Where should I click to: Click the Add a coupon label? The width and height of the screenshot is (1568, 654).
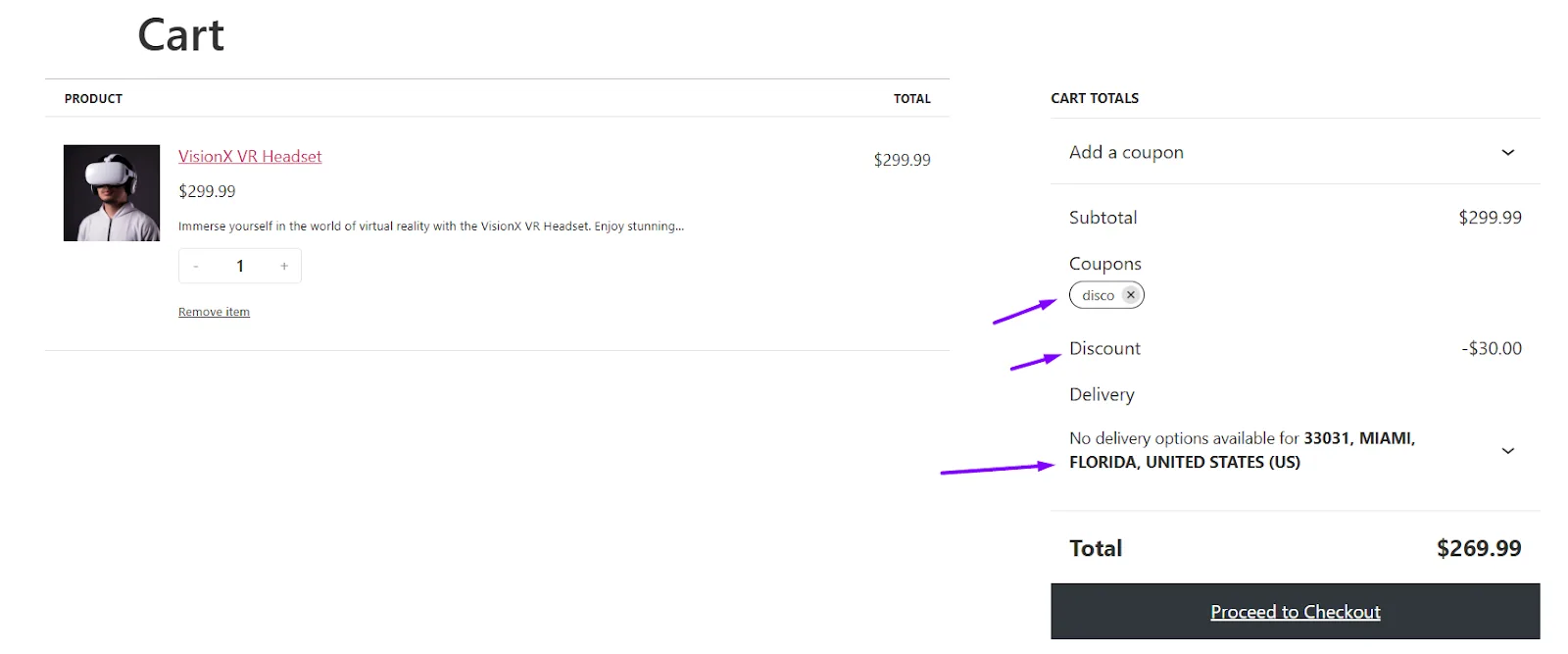point(1126,152)
